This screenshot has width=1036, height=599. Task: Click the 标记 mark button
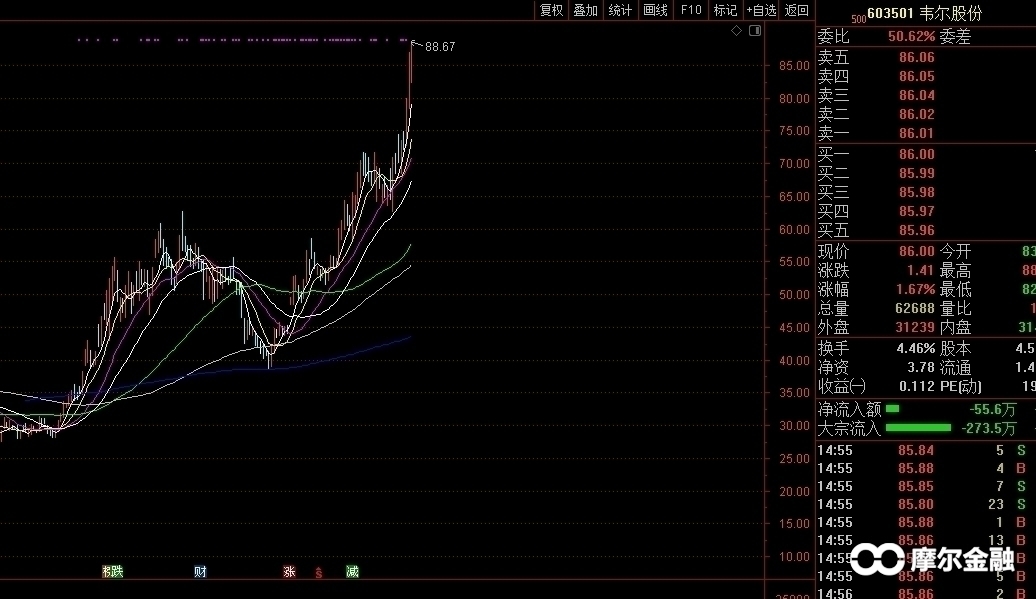pos(725,10)
